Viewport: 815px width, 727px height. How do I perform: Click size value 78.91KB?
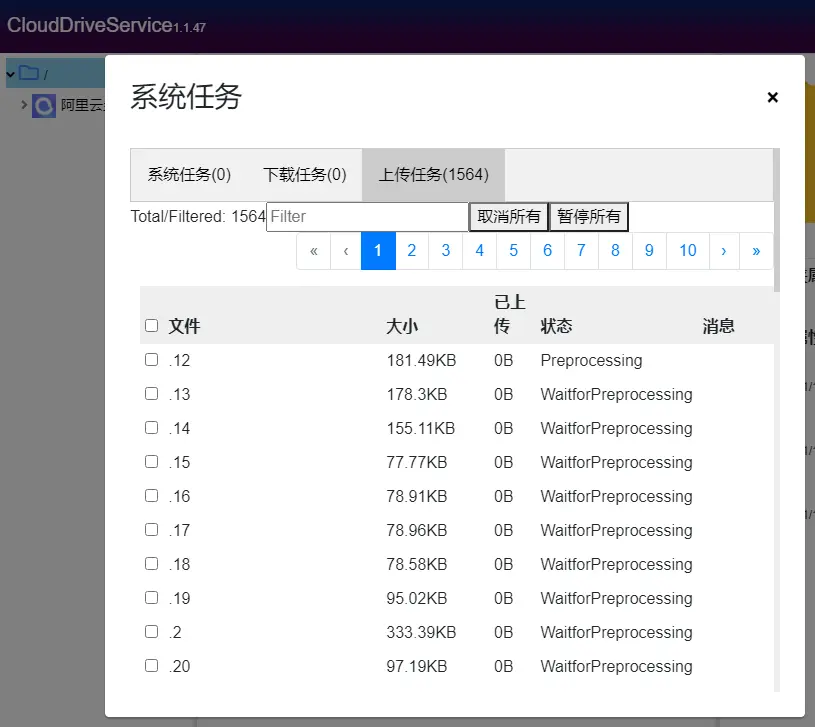[417, 496]
